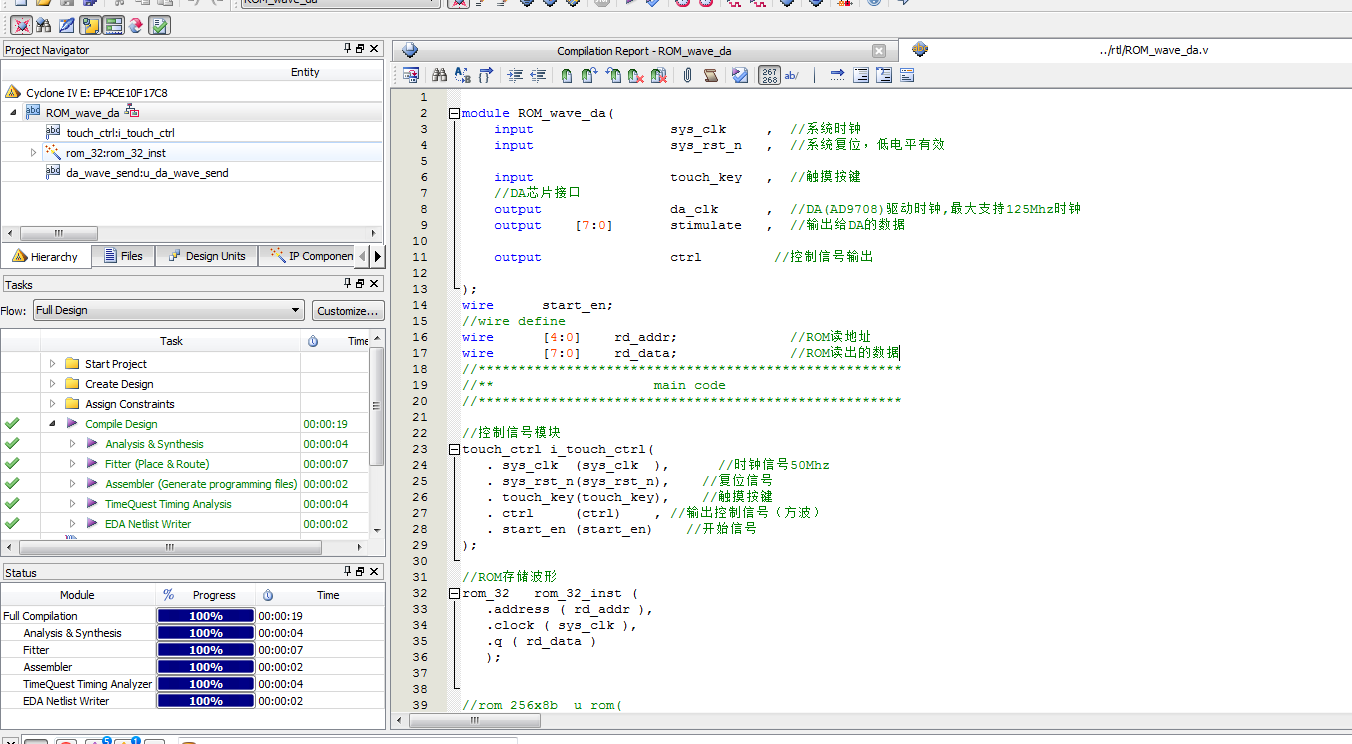Image resolution: width=1352 pixels, height=744 pixels.
Task: Click the Replace (A to B) editor icon
Action: point(462,75)
